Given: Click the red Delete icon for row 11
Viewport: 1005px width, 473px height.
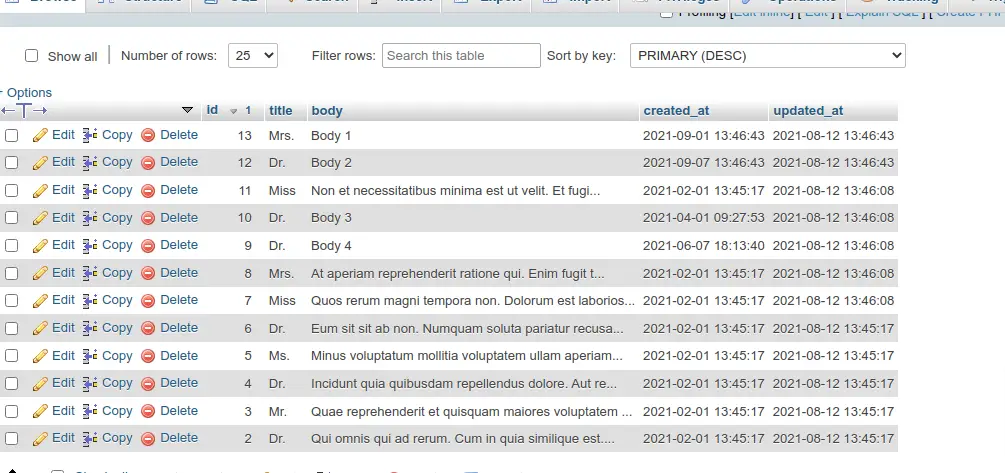Looking at the screenshot, I should coord(148,191).
